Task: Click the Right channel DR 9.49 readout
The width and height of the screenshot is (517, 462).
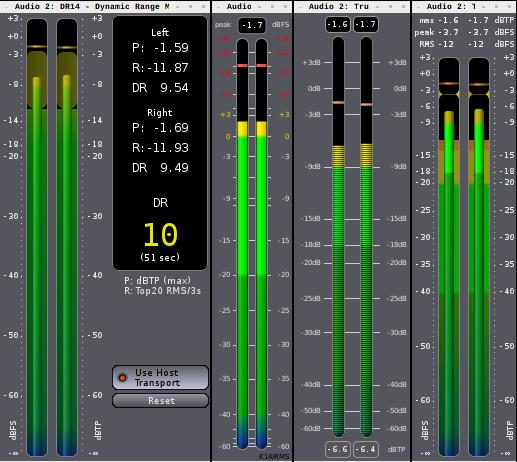Action: pos(160,168)
